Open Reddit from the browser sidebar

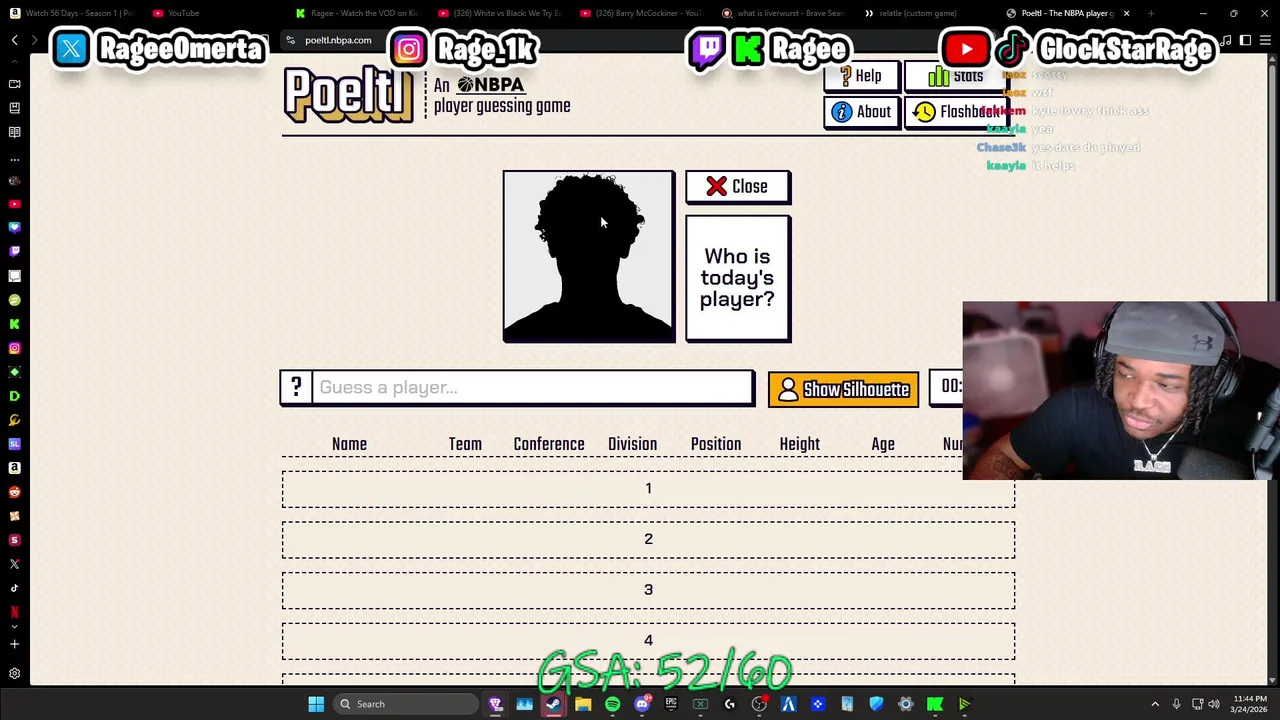14,492
